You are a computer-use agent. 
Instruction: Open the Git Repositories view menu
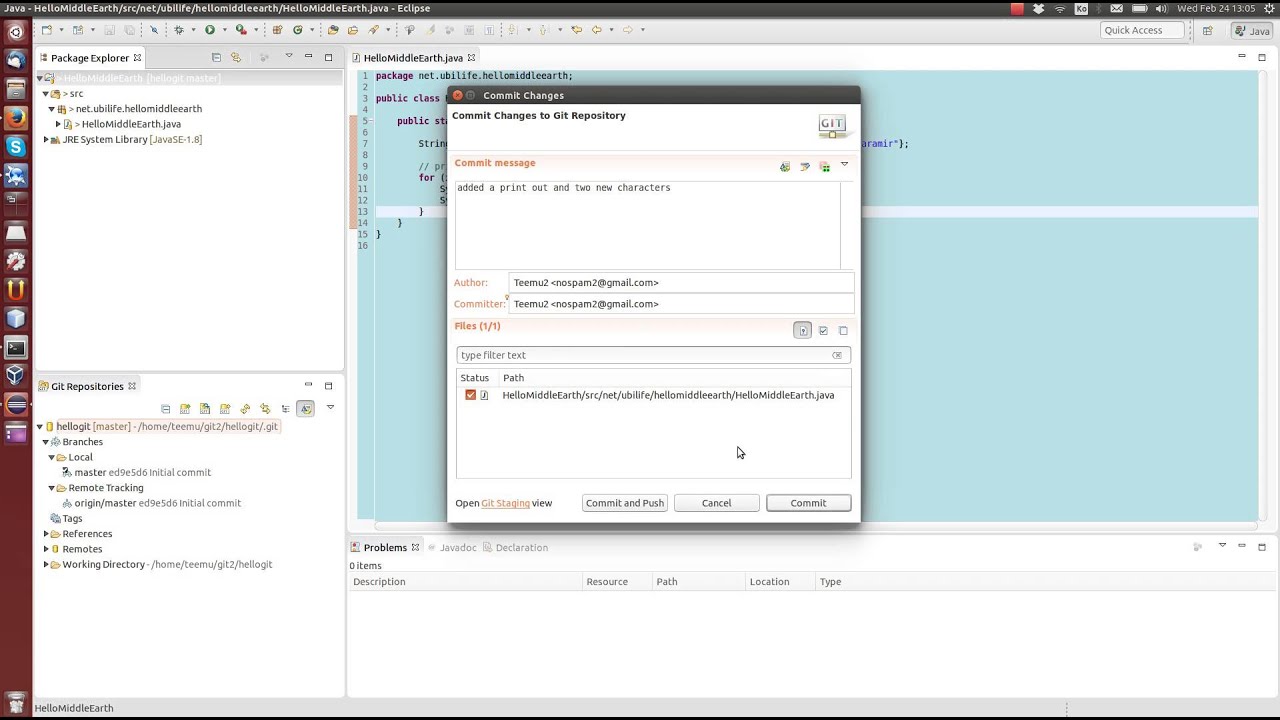tap(330, 407)
